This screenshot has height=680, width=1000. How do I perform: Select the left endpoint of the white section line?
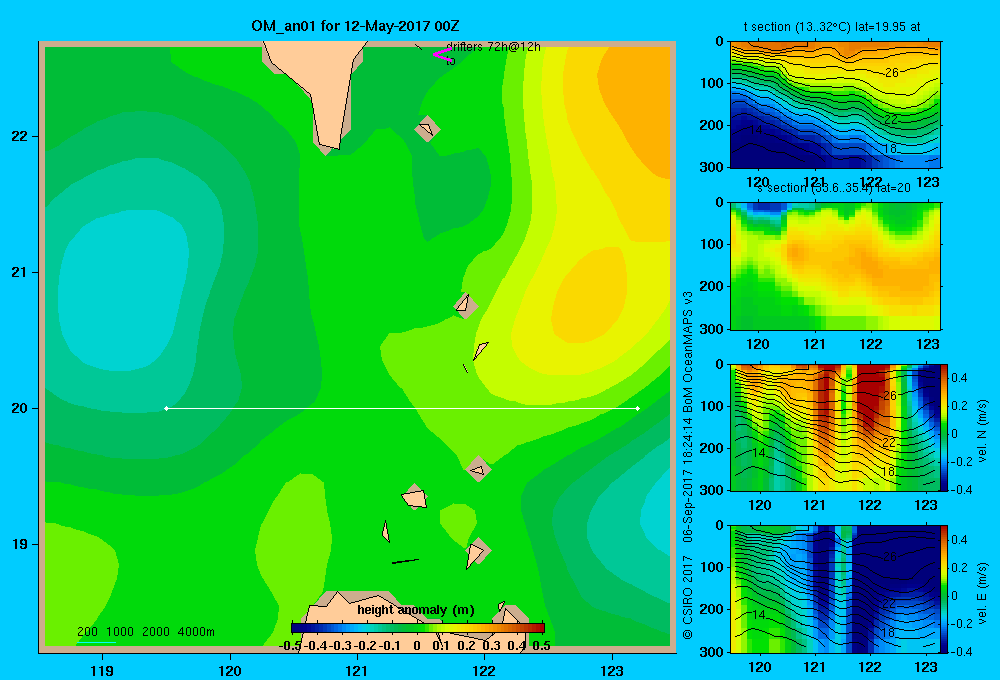tap(166, 408)
